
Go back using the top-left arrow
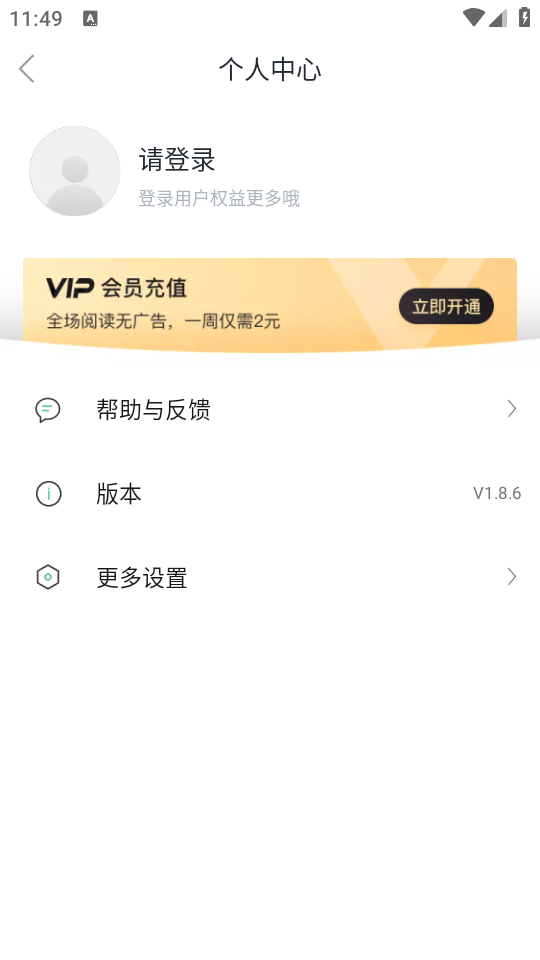tap(26, 69)
